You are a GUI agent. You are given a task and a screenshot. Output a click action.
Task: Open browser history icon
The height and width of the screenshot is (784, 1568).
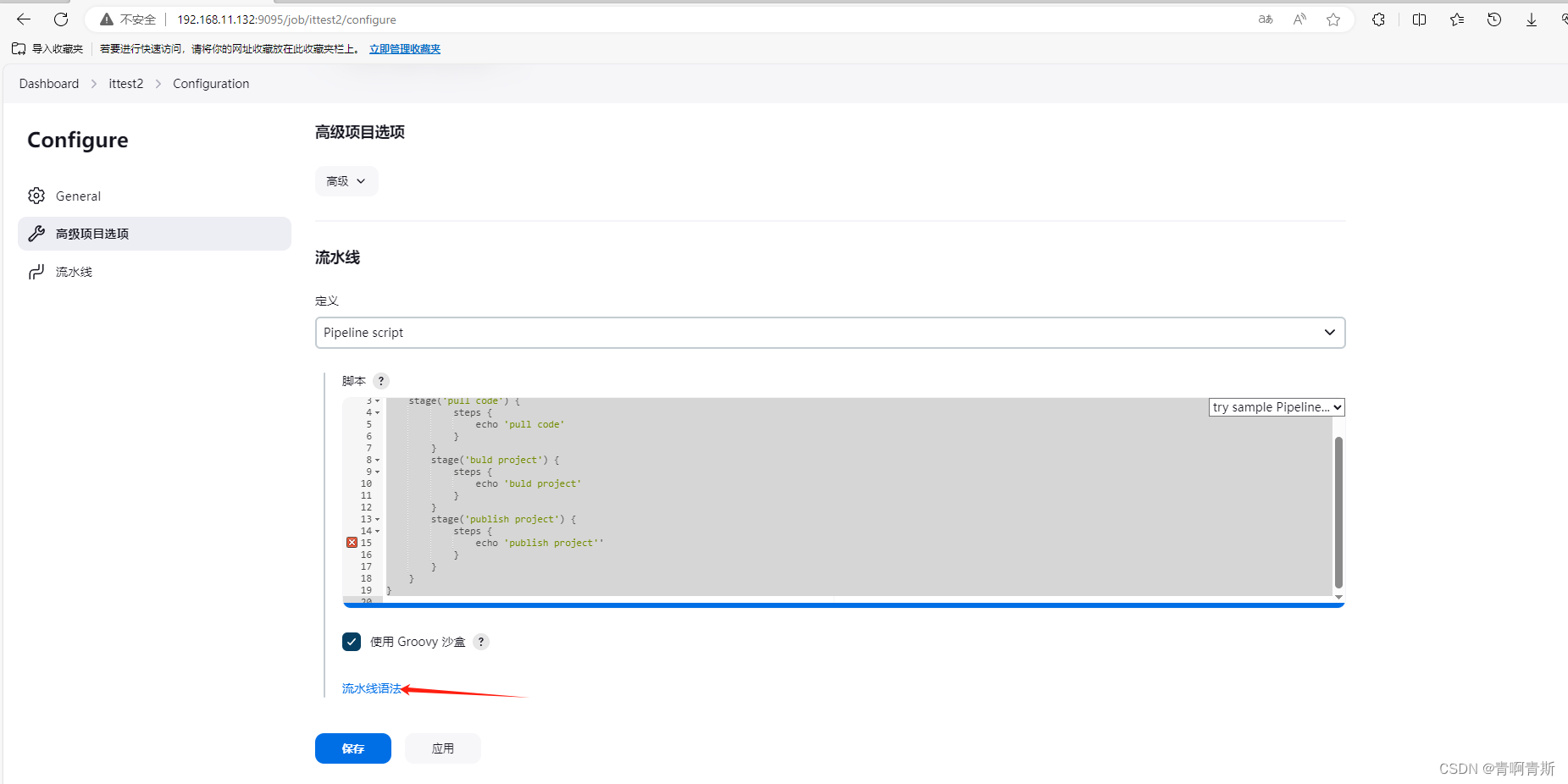(1494, 19)
